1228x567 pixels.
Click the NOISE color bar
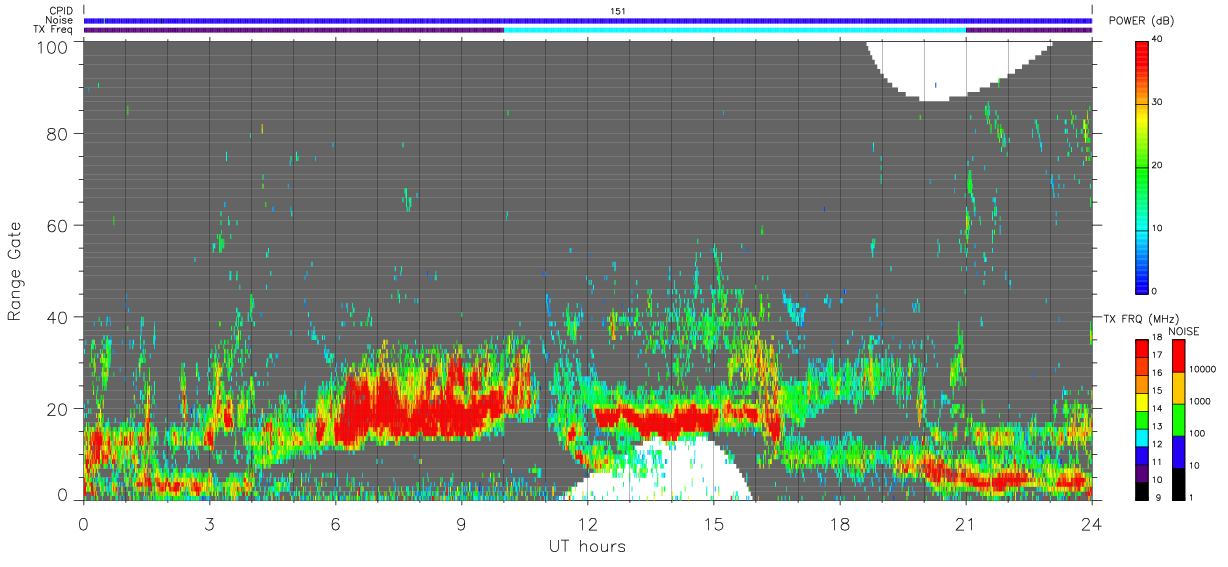[1178, 419]
